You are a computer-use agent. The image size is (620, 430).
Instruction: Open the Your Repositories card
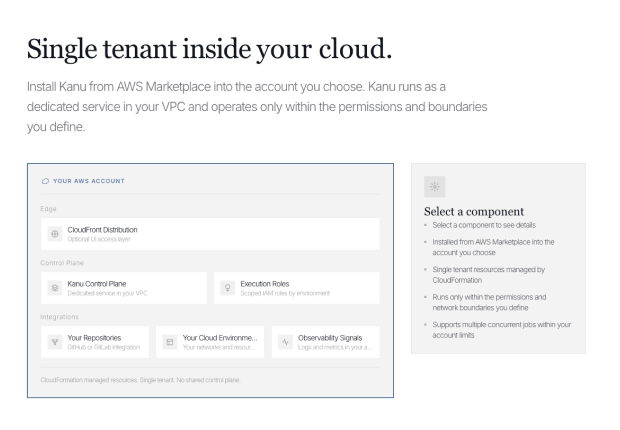click(95, 342)
